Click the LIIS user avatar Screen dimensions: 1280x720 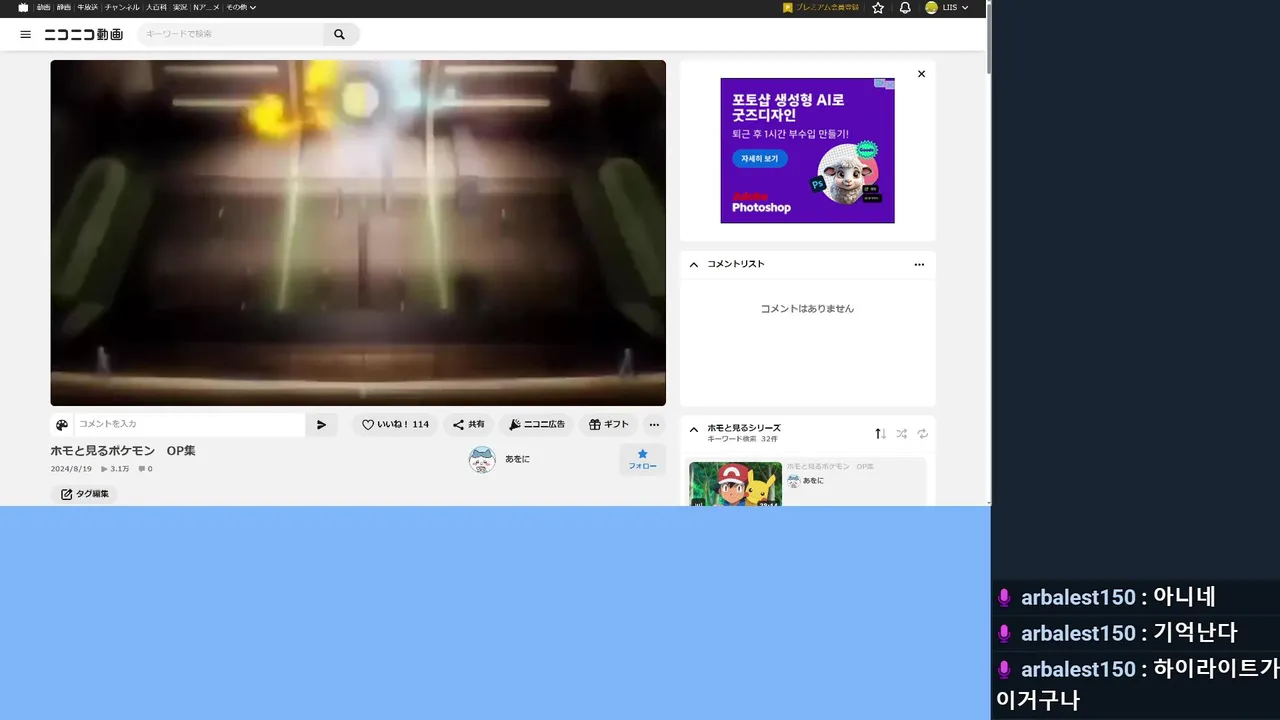[932, 7]
